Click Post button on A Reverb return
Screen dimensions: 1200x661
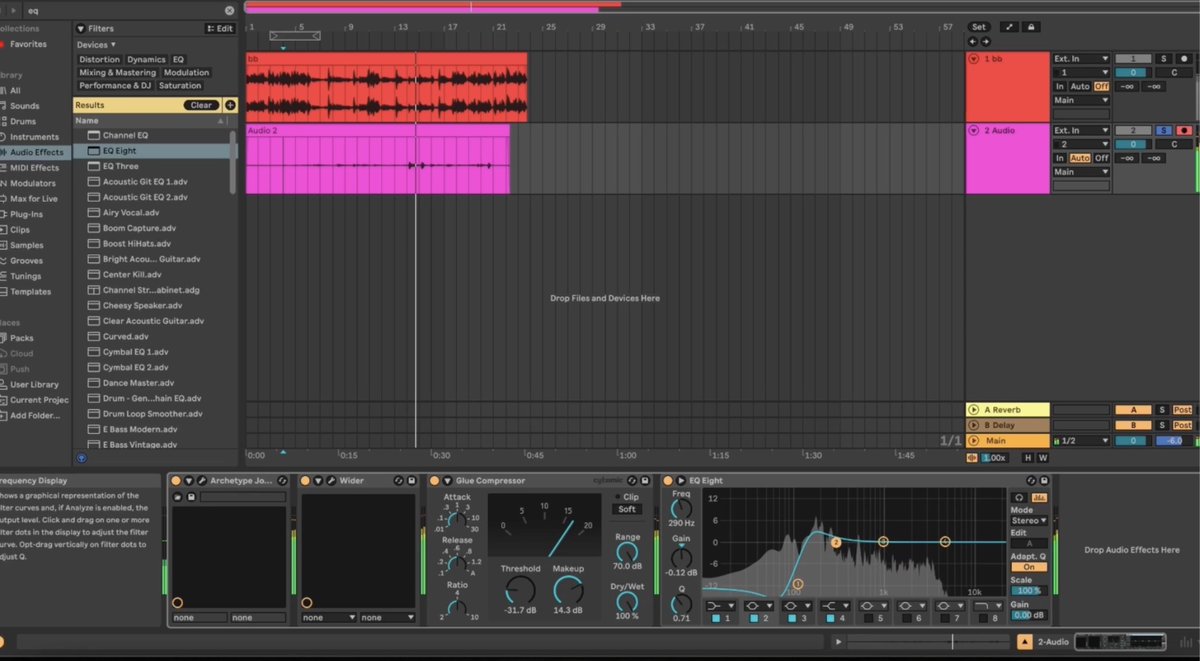(x=1183, y=410)
